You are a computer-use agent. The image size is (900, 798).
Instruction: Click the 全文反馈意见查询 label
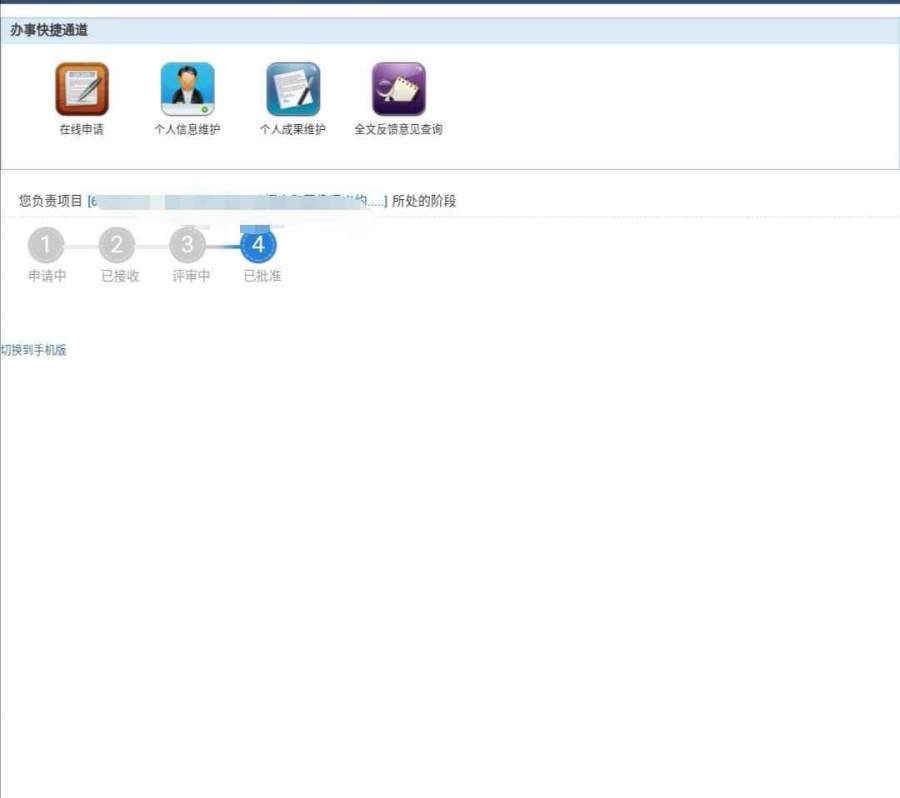tap(398, 129)
